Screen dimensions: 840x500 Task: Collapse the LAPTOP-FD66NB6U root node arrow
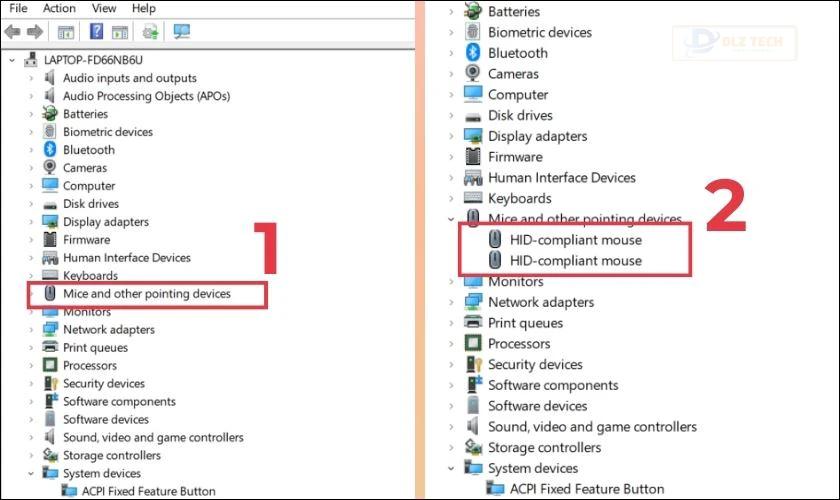coord(12,60)
